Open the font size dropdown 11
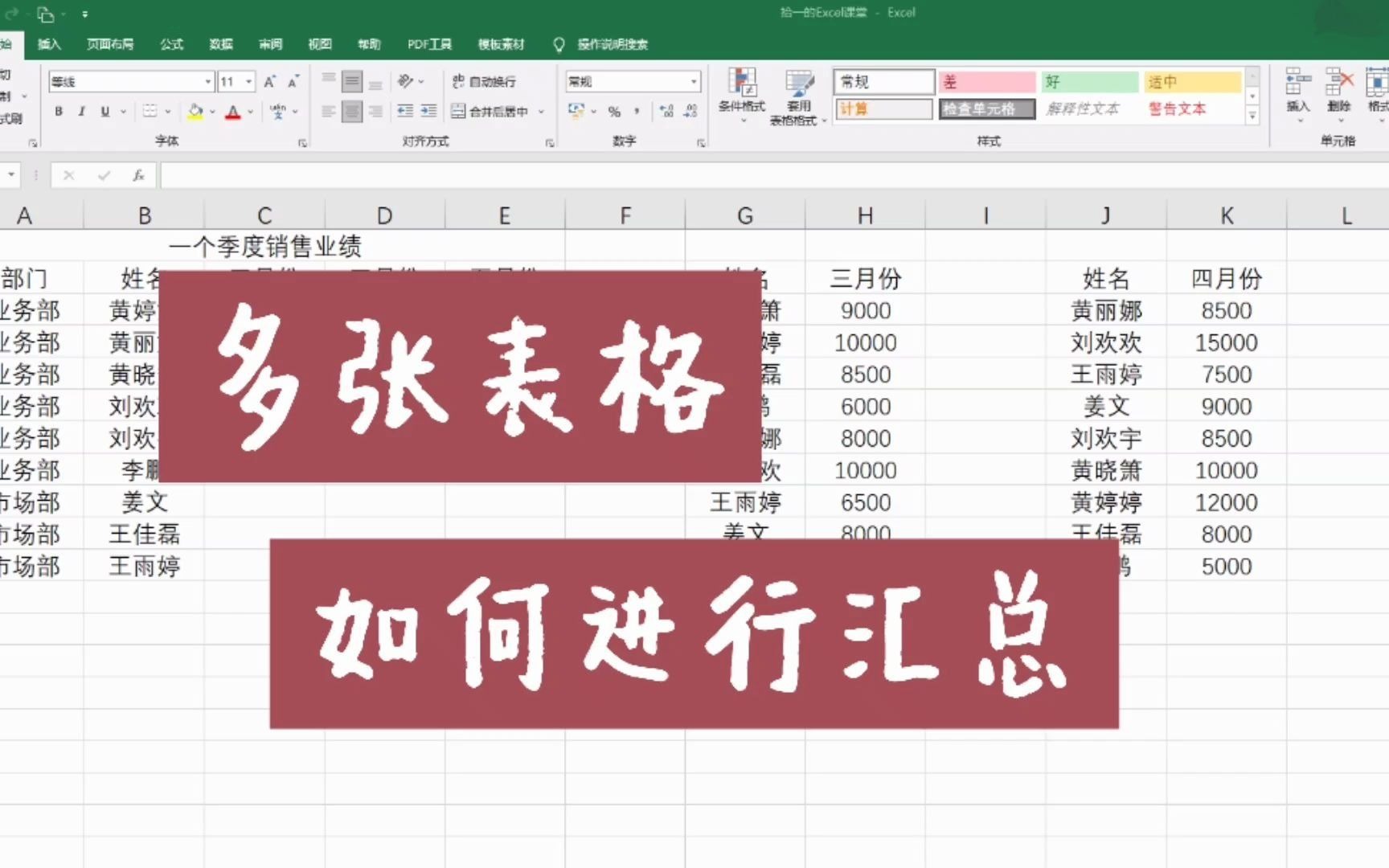Image resolution: width=1389 pixels, height=868 pixels. [x=249, y=81]
